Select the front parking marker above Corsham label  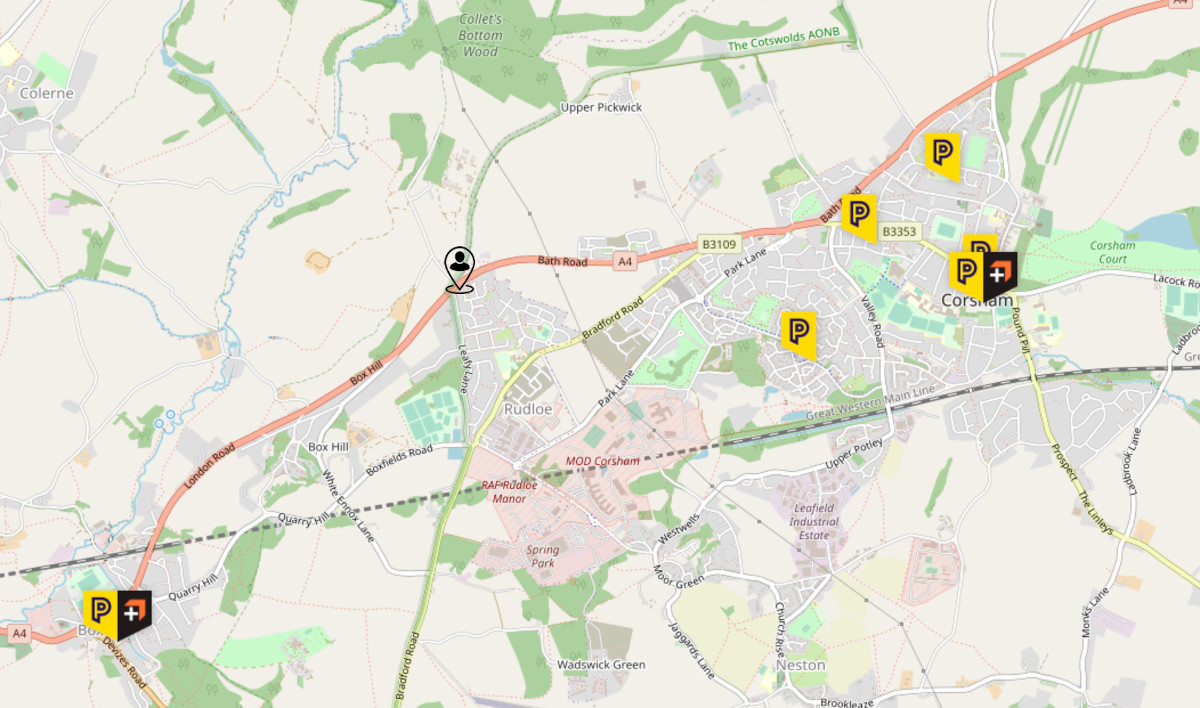[x=965, y=276]
